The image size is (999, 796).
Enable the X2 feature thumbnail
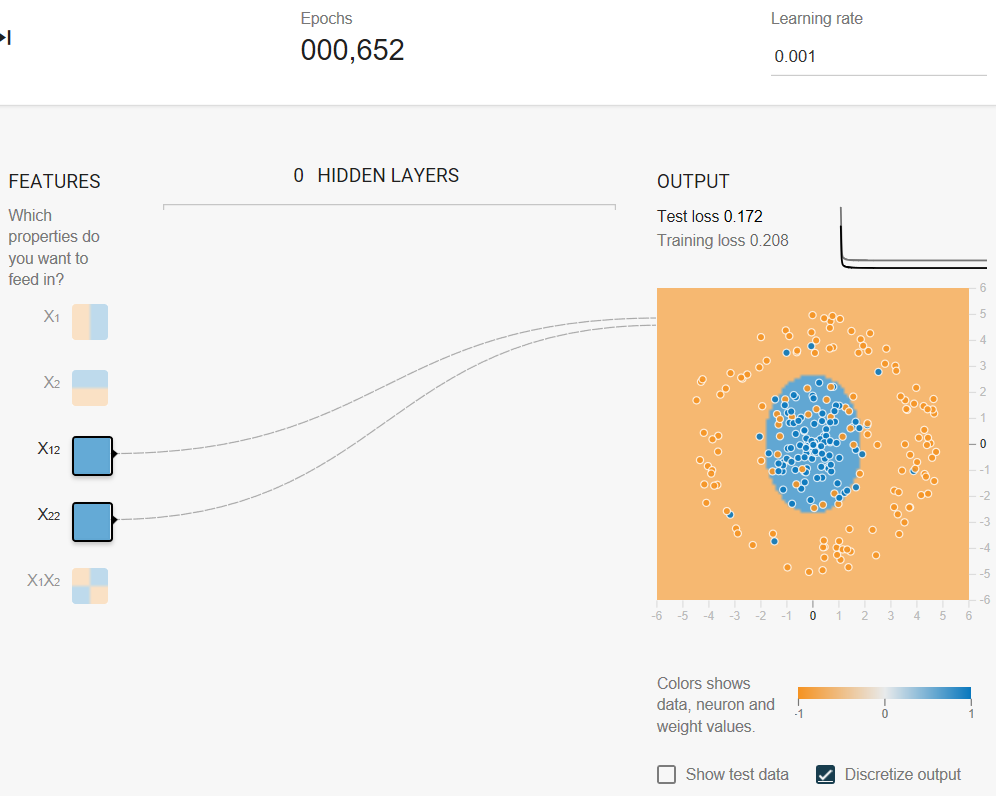coord(90,388)
